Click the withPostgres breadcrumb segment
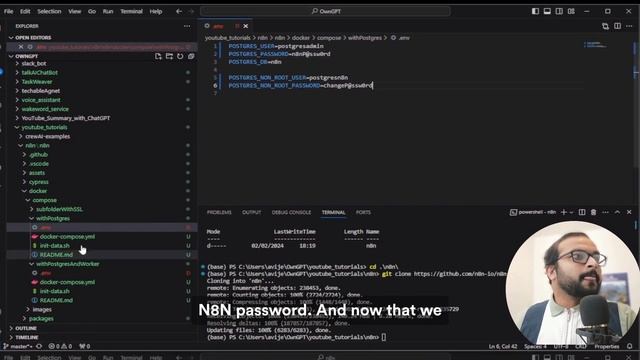Screen dimensions: 640x360 click(x=365, y=38)
